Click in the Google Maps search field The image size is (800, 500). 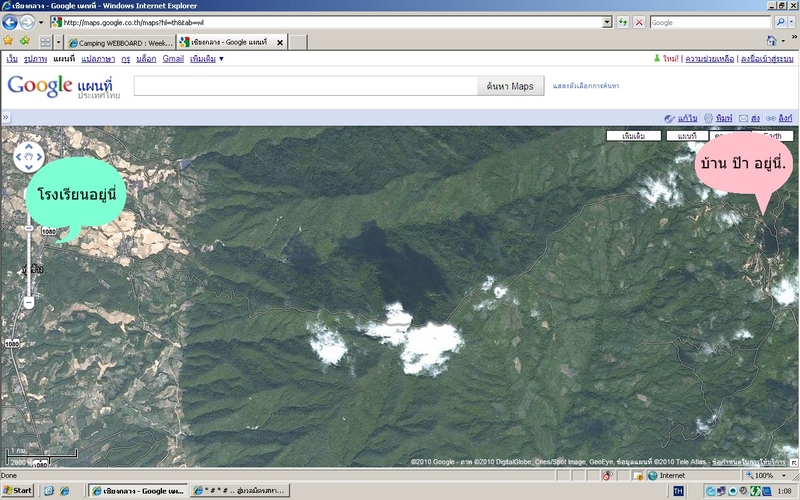tap(305, 86)
